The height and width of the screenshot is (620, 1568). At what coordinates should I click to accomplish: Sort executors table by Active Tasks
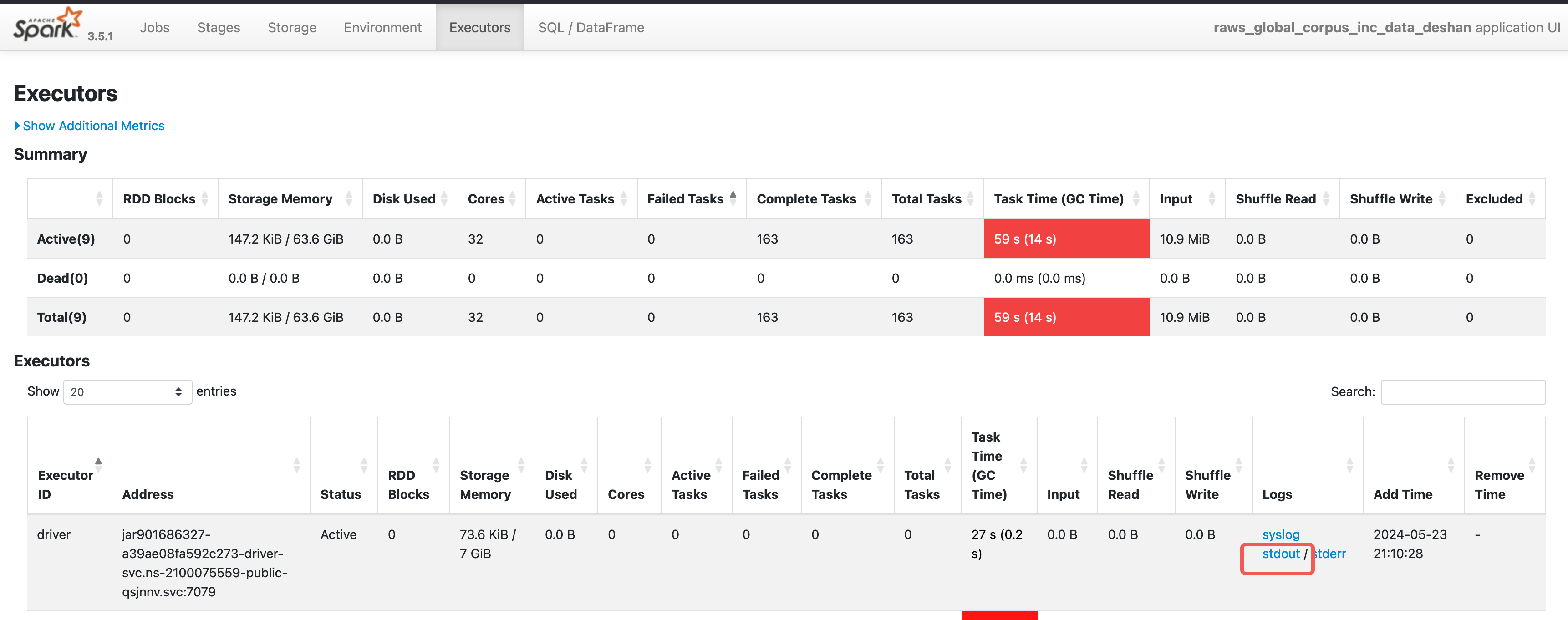click(x=697, y=466)
